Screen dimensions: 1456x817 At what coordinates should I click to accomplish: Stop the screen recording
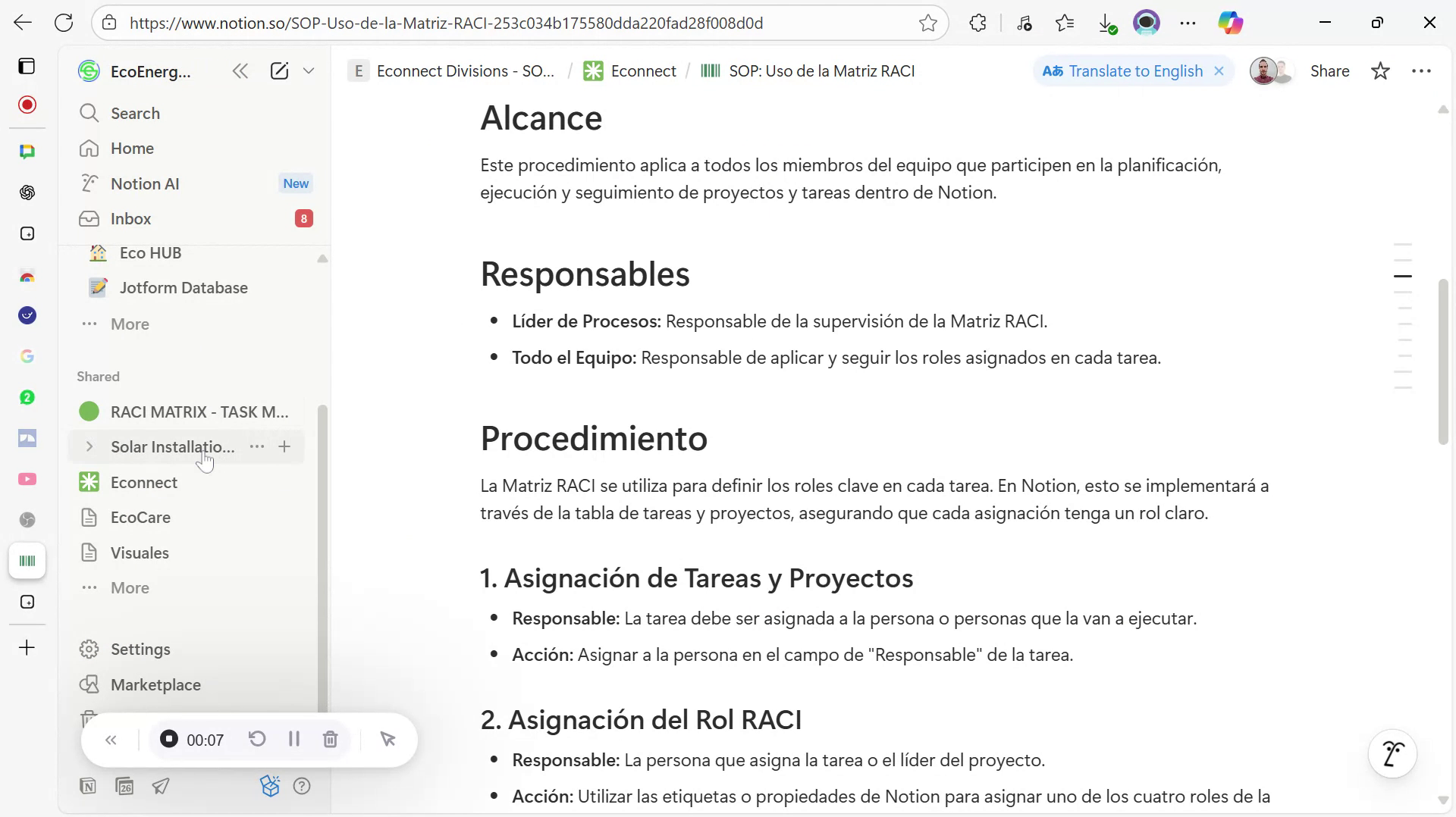[x=168, y=739]
